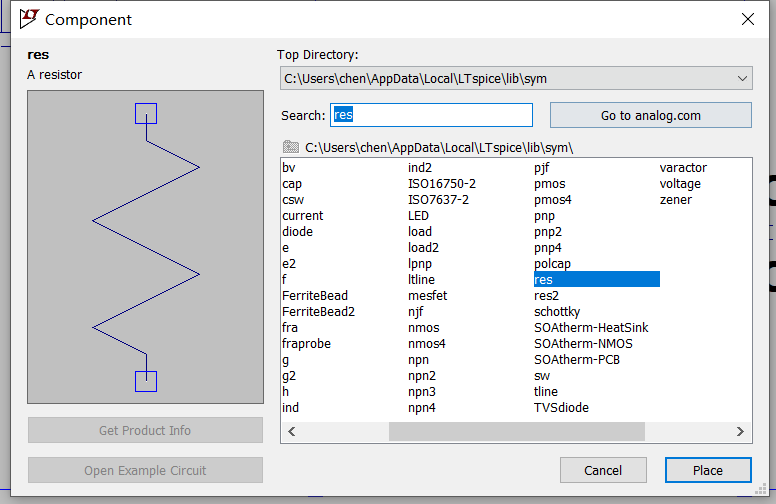
Task: Select the 'load' component
Action: (x=420, y=232)
